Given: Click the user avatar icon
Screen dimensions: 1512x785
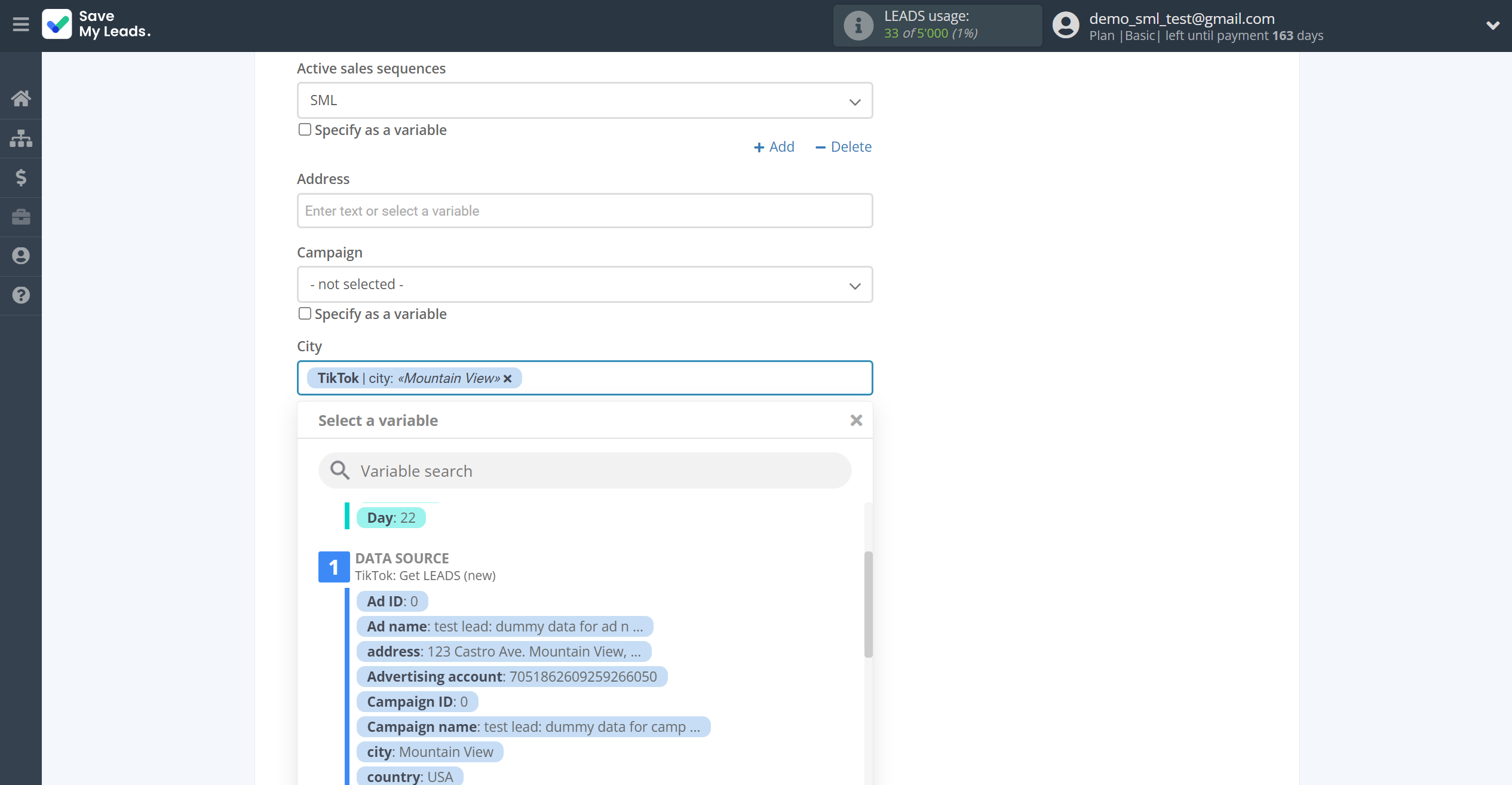Looking at the screenshot, I should [1066, 26].
